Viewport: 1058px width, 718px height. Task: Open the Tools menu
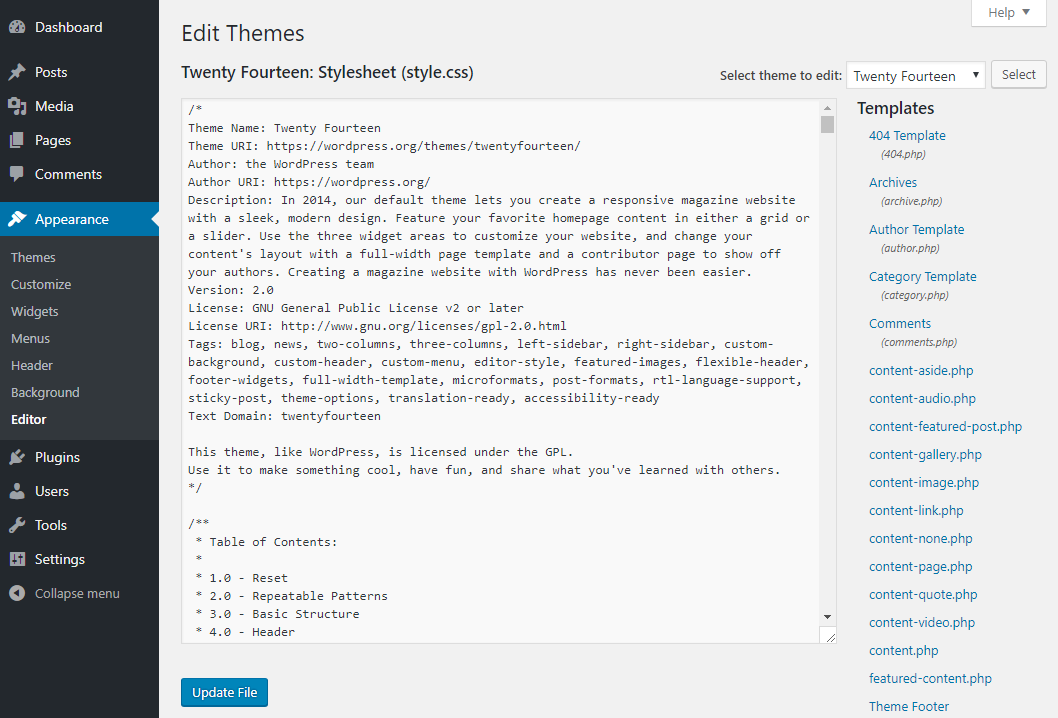tap(80, 525)
